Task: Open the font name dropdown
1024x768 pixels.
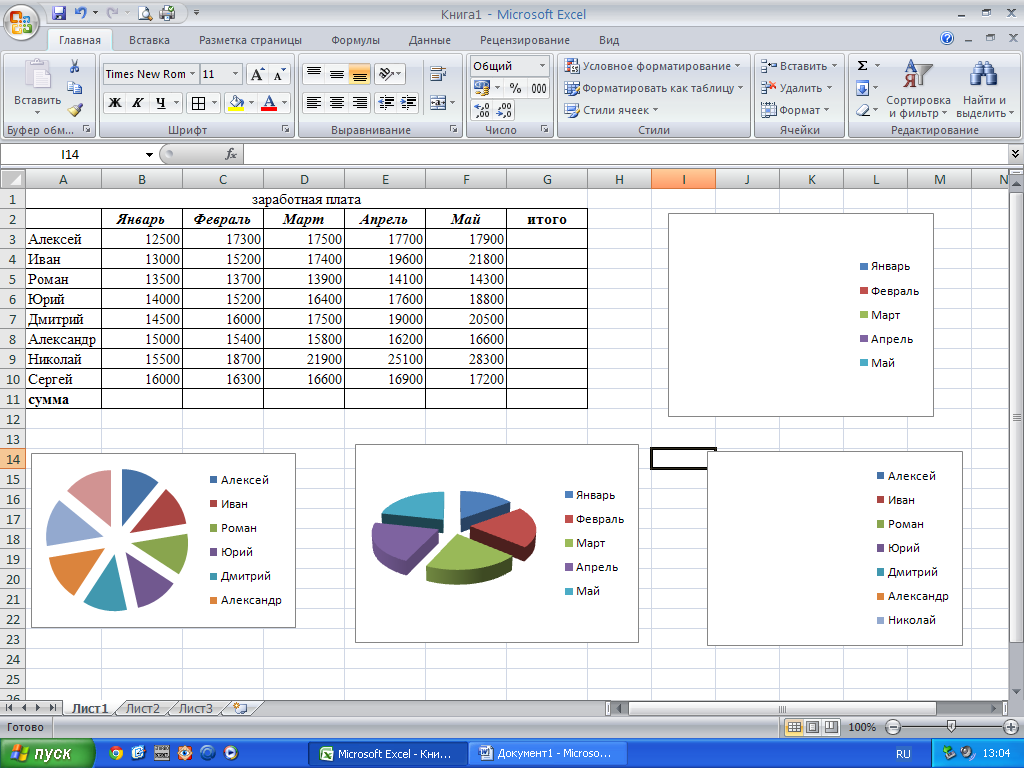Action: pyautogui.click(x=192, y=74)
